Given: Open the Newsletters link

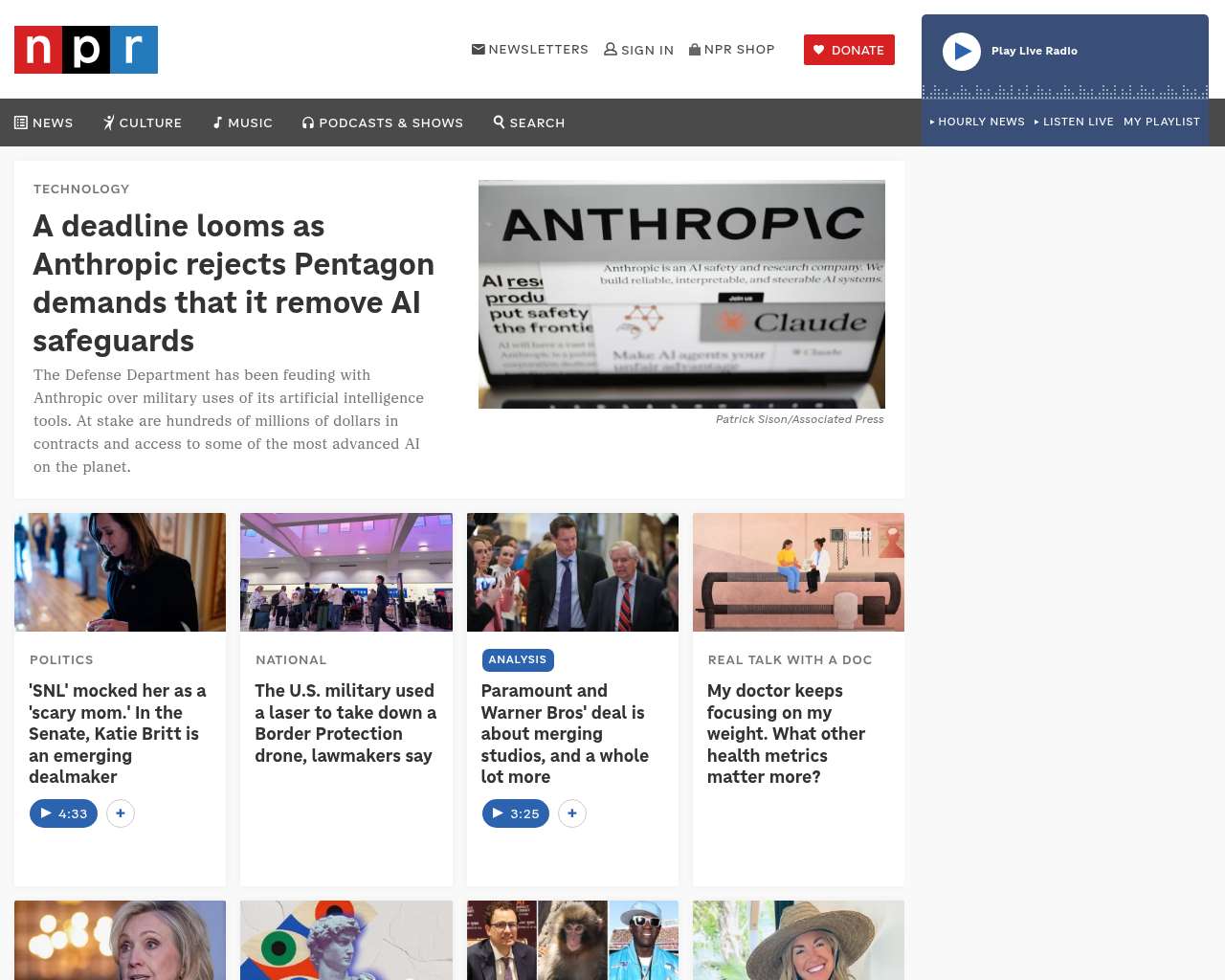Looking at the screenshot, I should click(x=530, y=49).
